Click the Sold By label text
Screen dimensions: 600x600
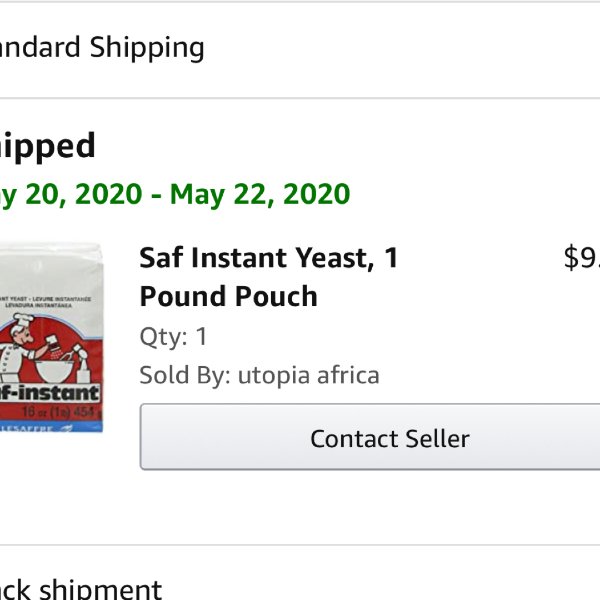[x=185, y=375]
